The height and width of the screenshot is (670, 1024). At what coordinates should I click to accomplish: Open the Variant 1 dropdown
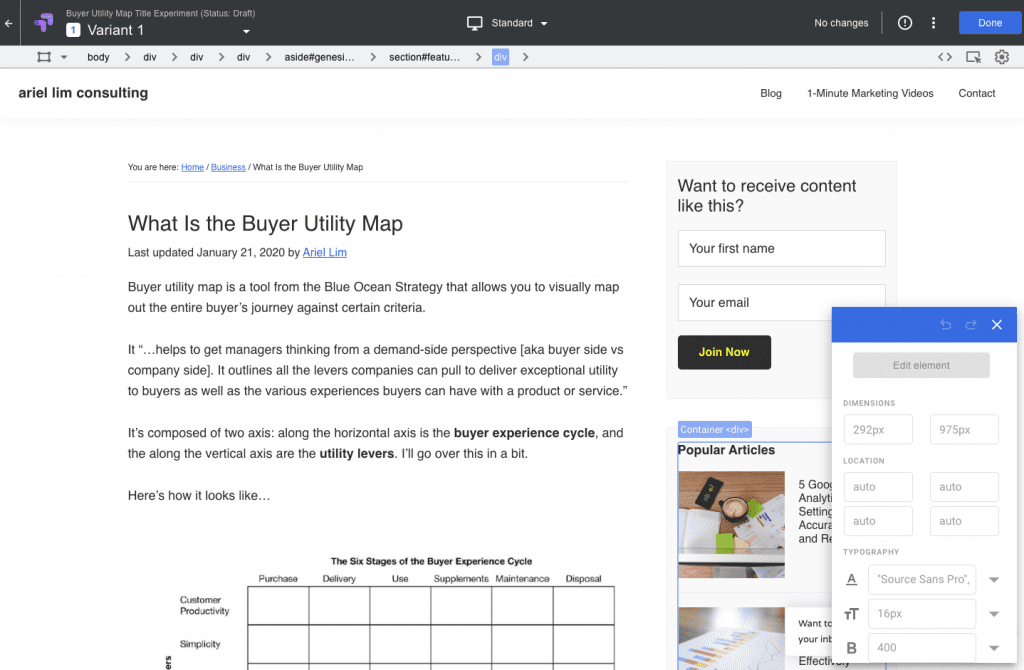click(244, 30)
